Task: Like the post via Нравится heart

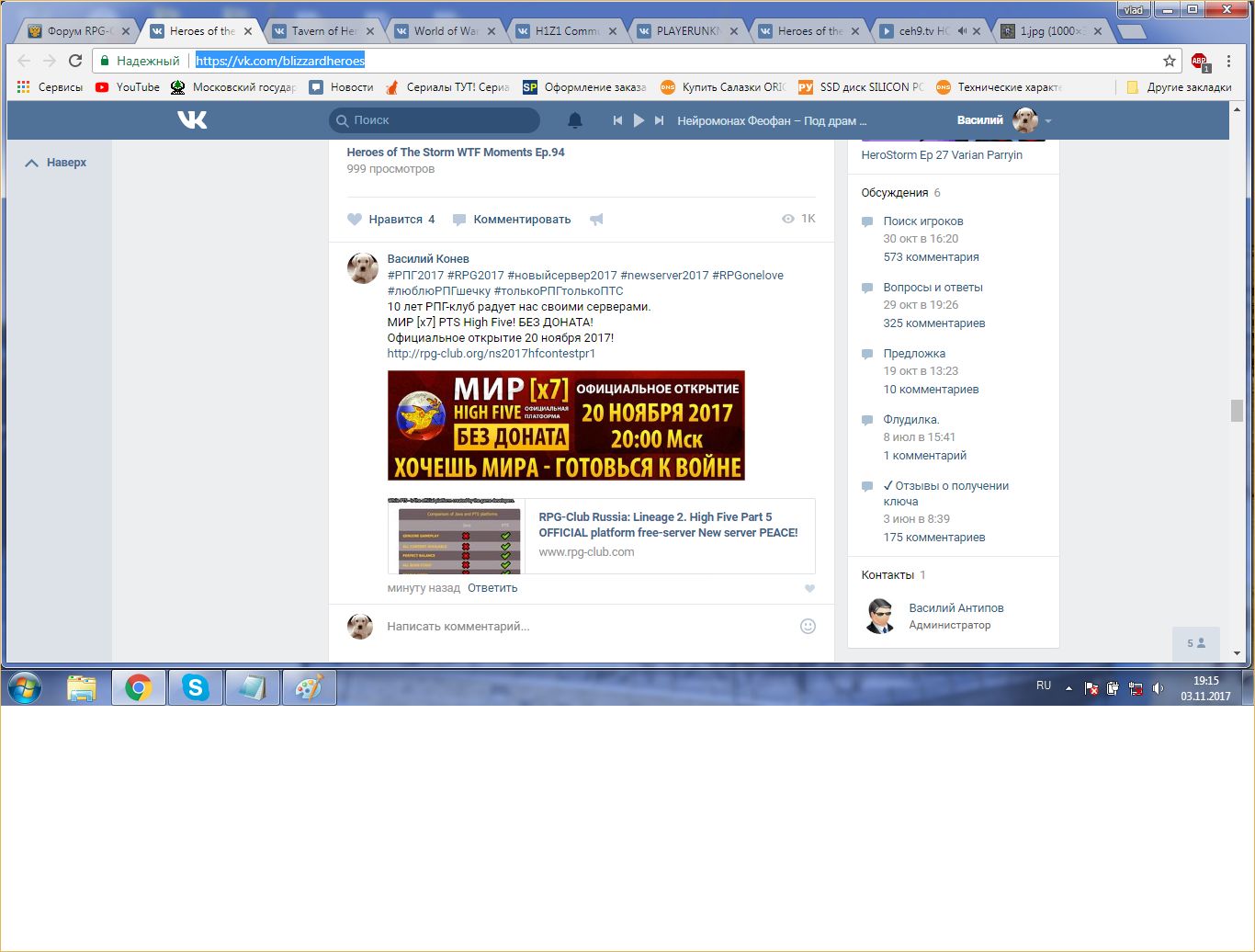Action: tap(356, 220)
